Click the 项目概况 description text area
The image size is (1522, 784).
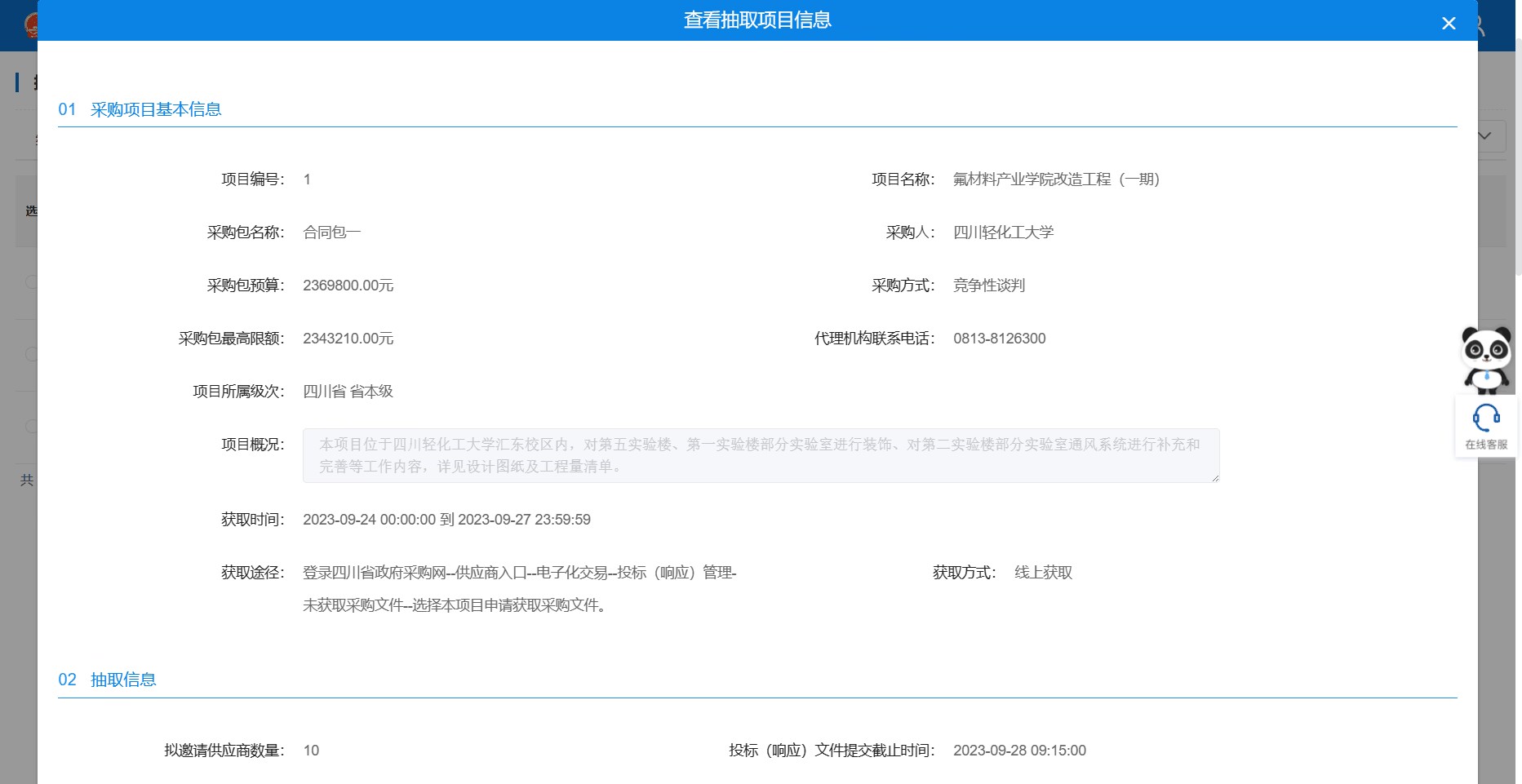point(759,455)
